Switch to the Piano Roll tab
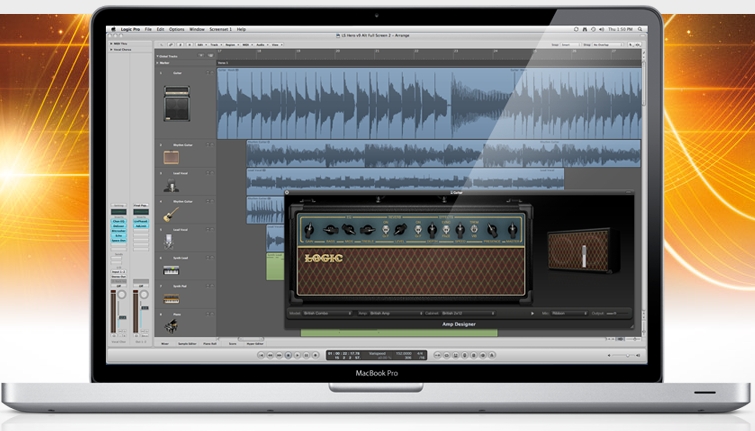This screenshot has width=755, height=431. pos(210,344)
